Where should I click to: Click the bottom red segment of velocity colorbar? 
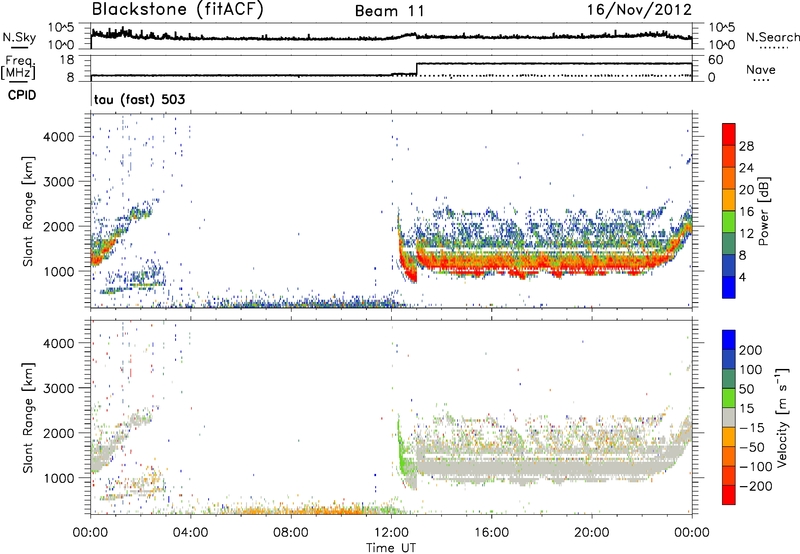coord(729,495)
